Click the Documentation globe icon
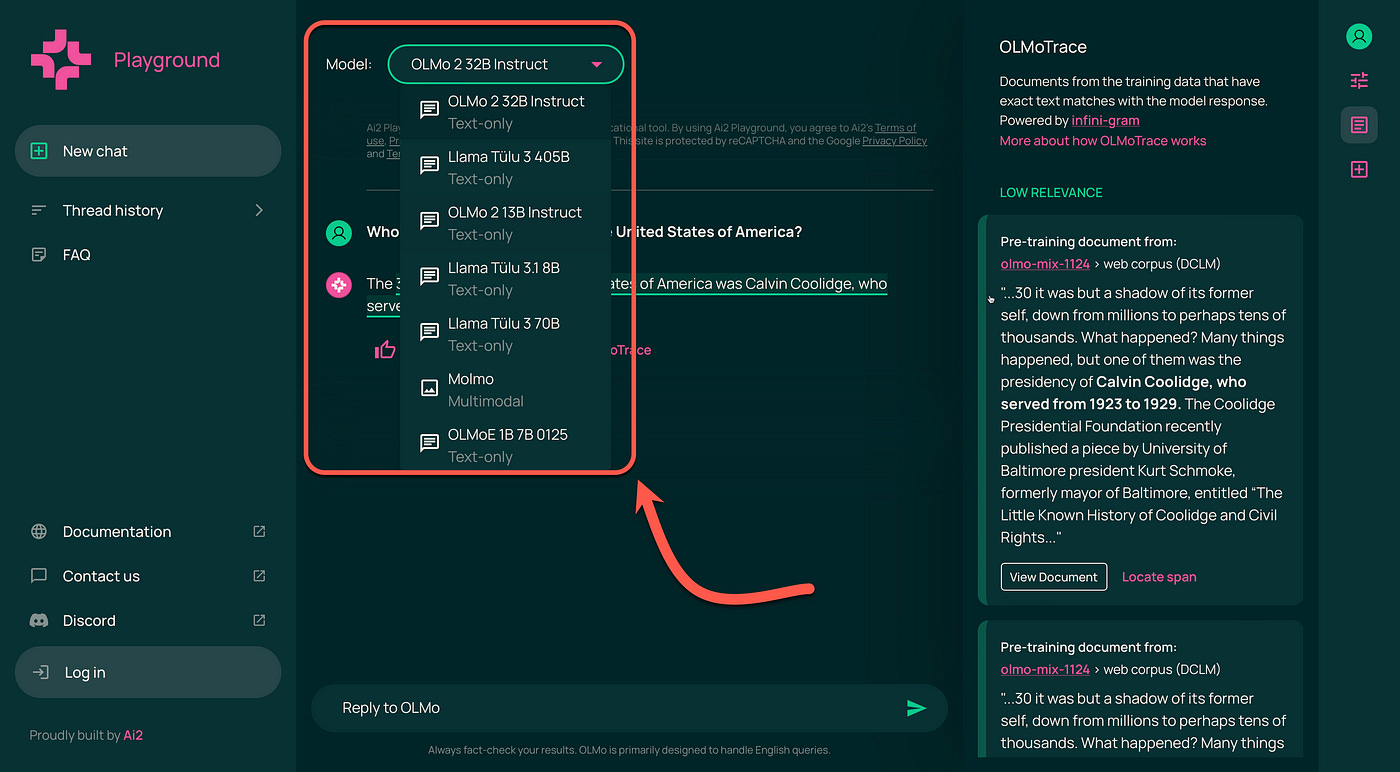The height and width of the screenshot is (772, 1400). coord(39,532)
